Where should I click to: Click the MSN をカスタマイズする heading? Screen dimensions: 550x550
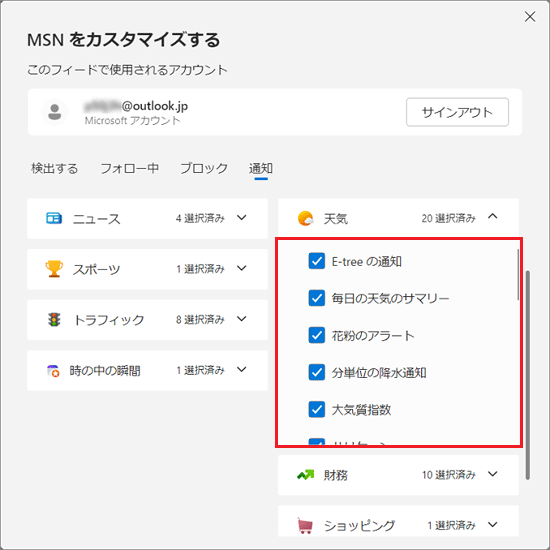[124, 40]
